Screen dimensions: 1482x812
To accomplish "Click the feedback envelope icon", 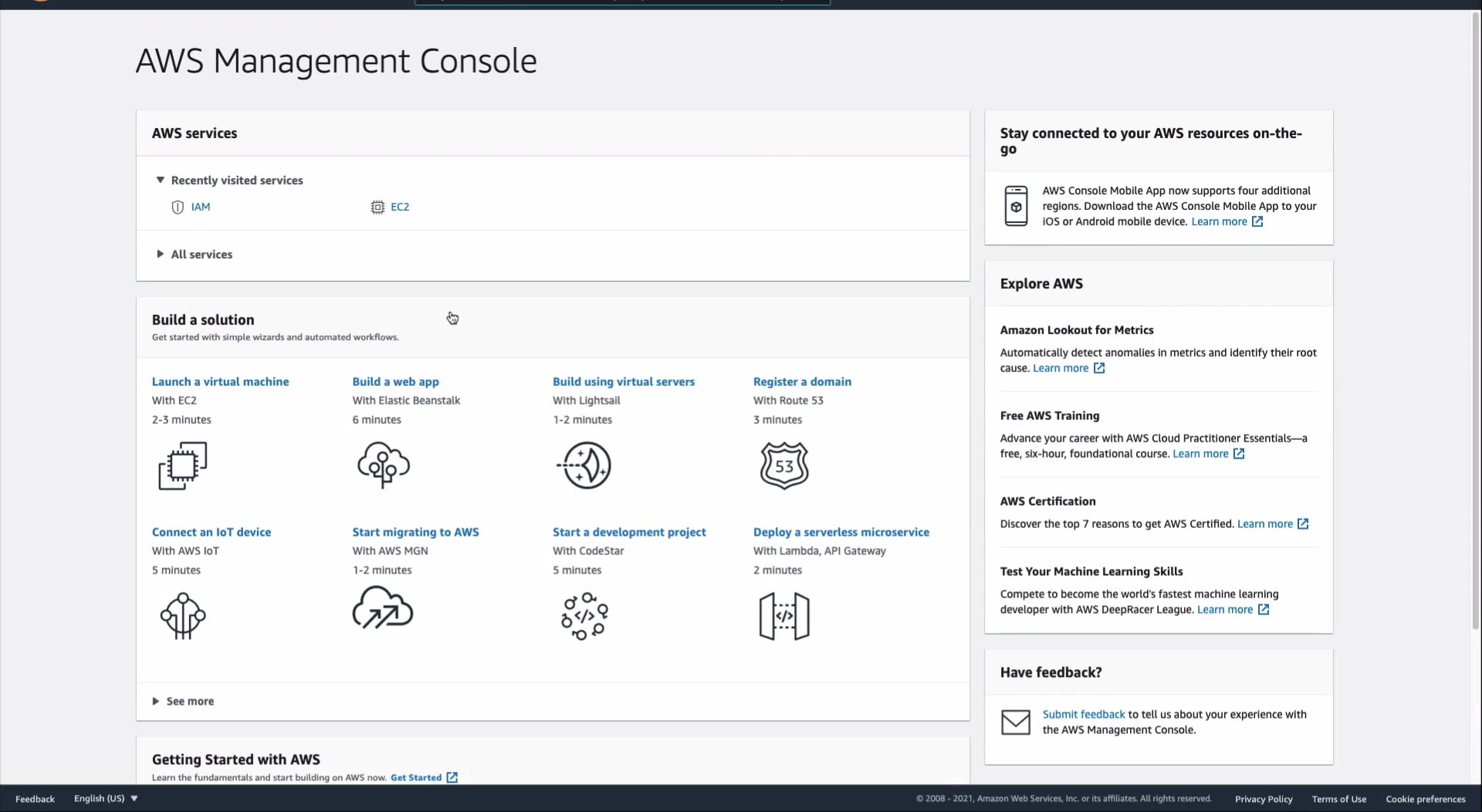I will 1016,722.
